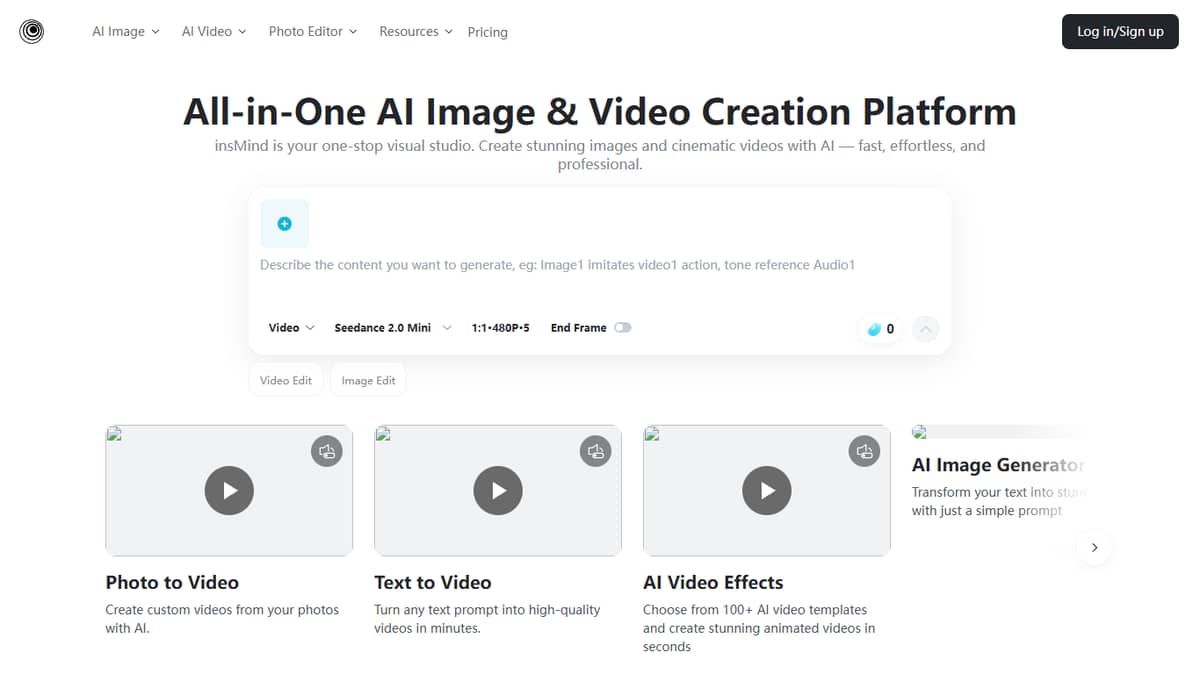Expand the Resources menu

click(x=416, y=32)
